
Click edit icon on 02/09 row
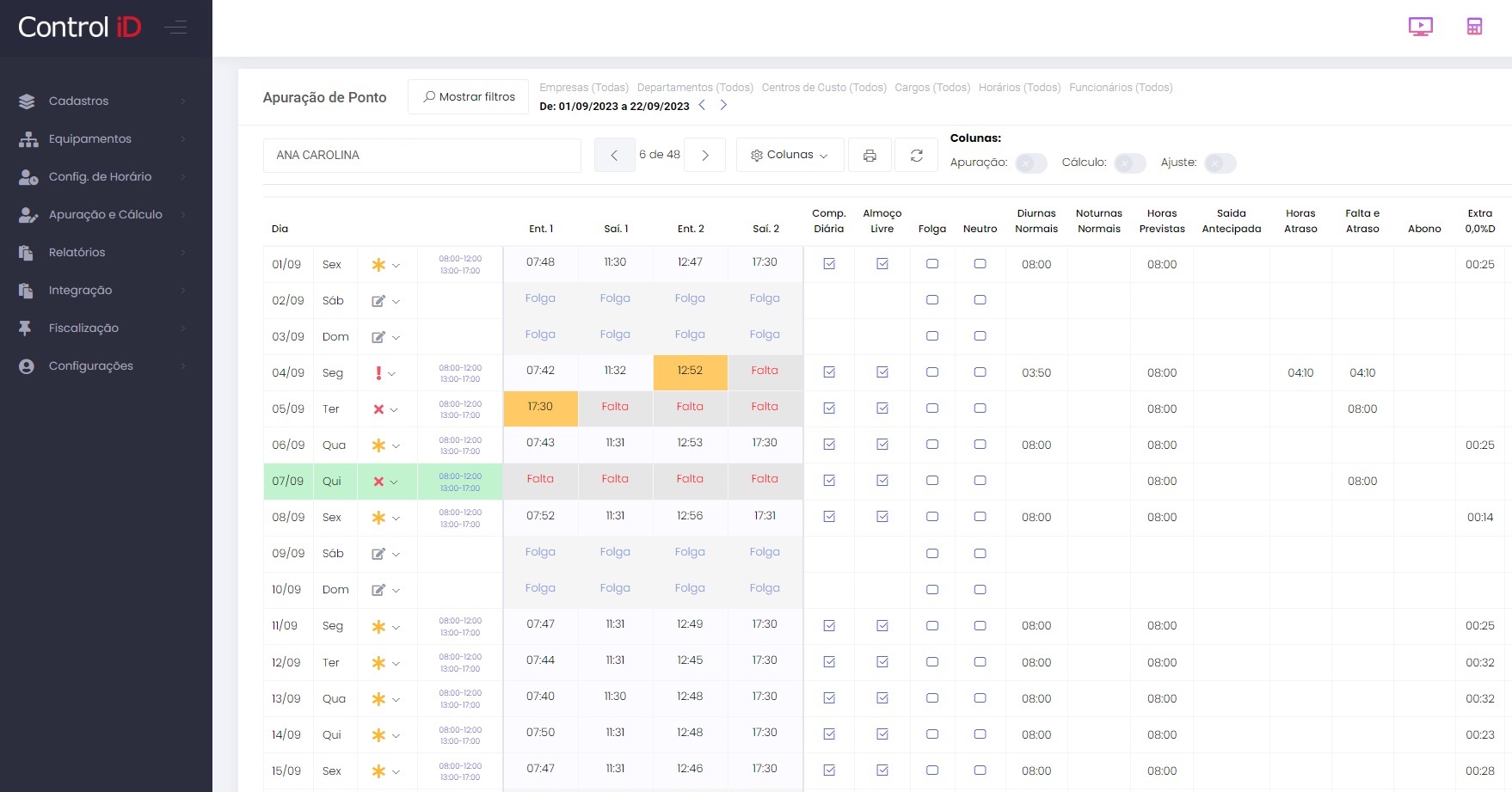[x=378, y=301]
